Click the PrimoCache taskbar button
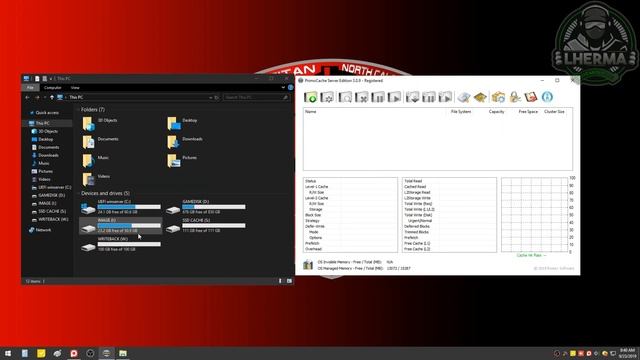 click(x=106, y=353)
